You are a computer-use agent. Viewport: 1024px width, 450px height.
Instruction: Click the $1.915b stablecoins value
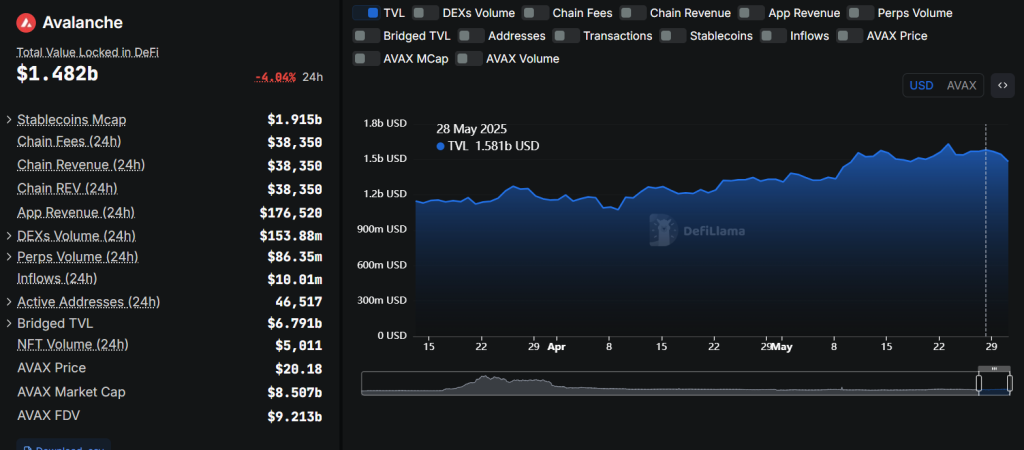(x=295, y=120)
